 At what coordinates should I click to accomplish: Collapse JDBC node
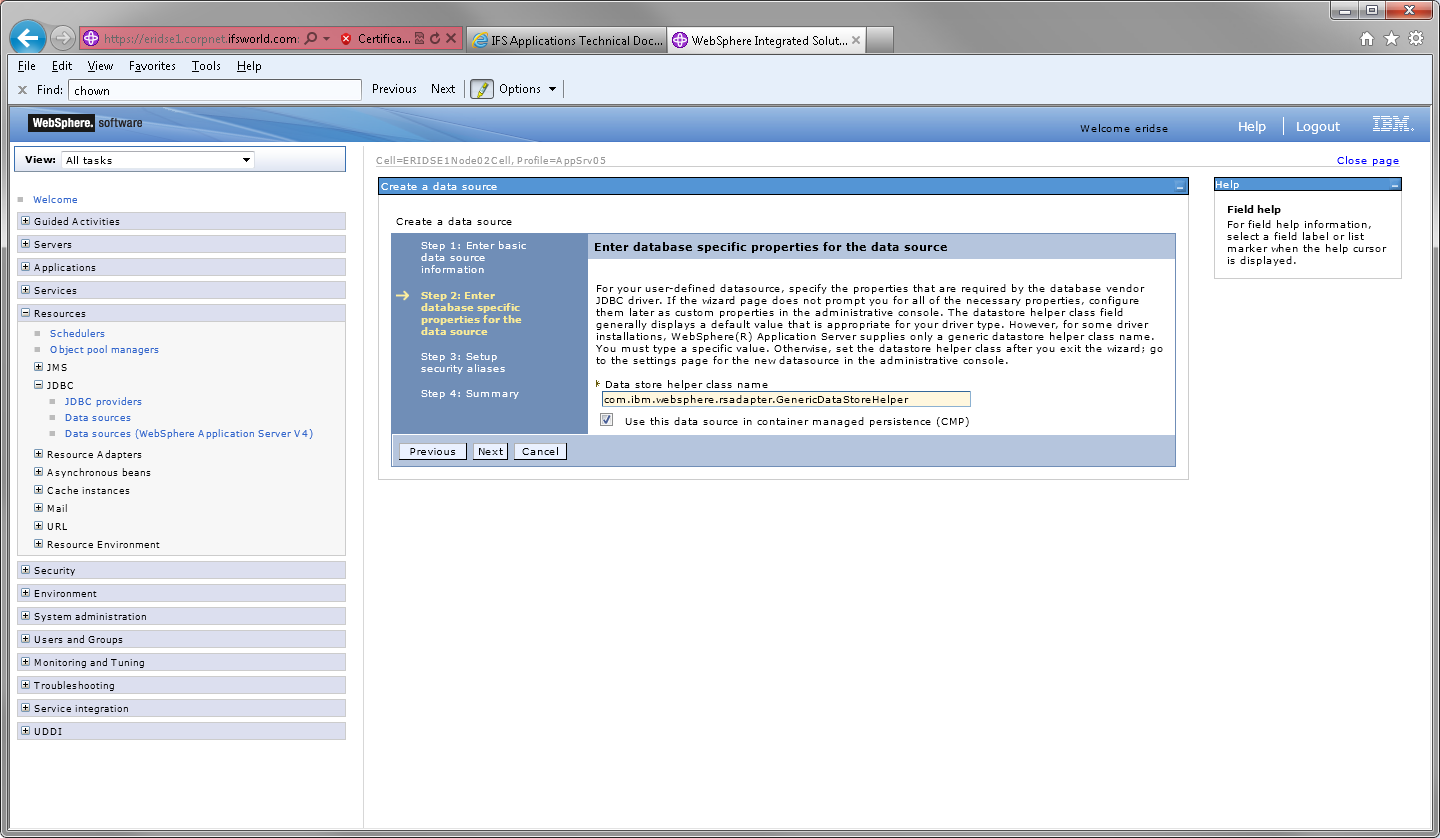coord(38,385)
